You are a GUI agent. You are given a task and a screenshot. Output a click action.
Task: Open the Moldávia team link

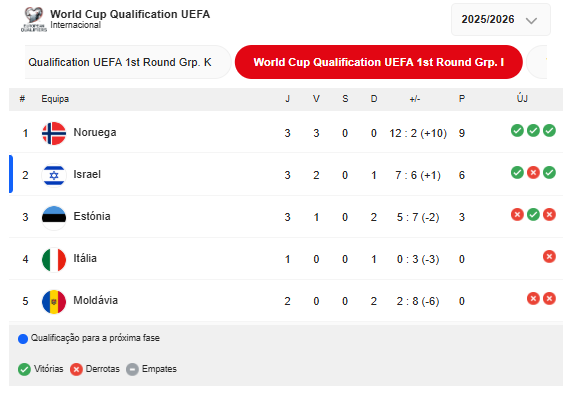[95, 300]
